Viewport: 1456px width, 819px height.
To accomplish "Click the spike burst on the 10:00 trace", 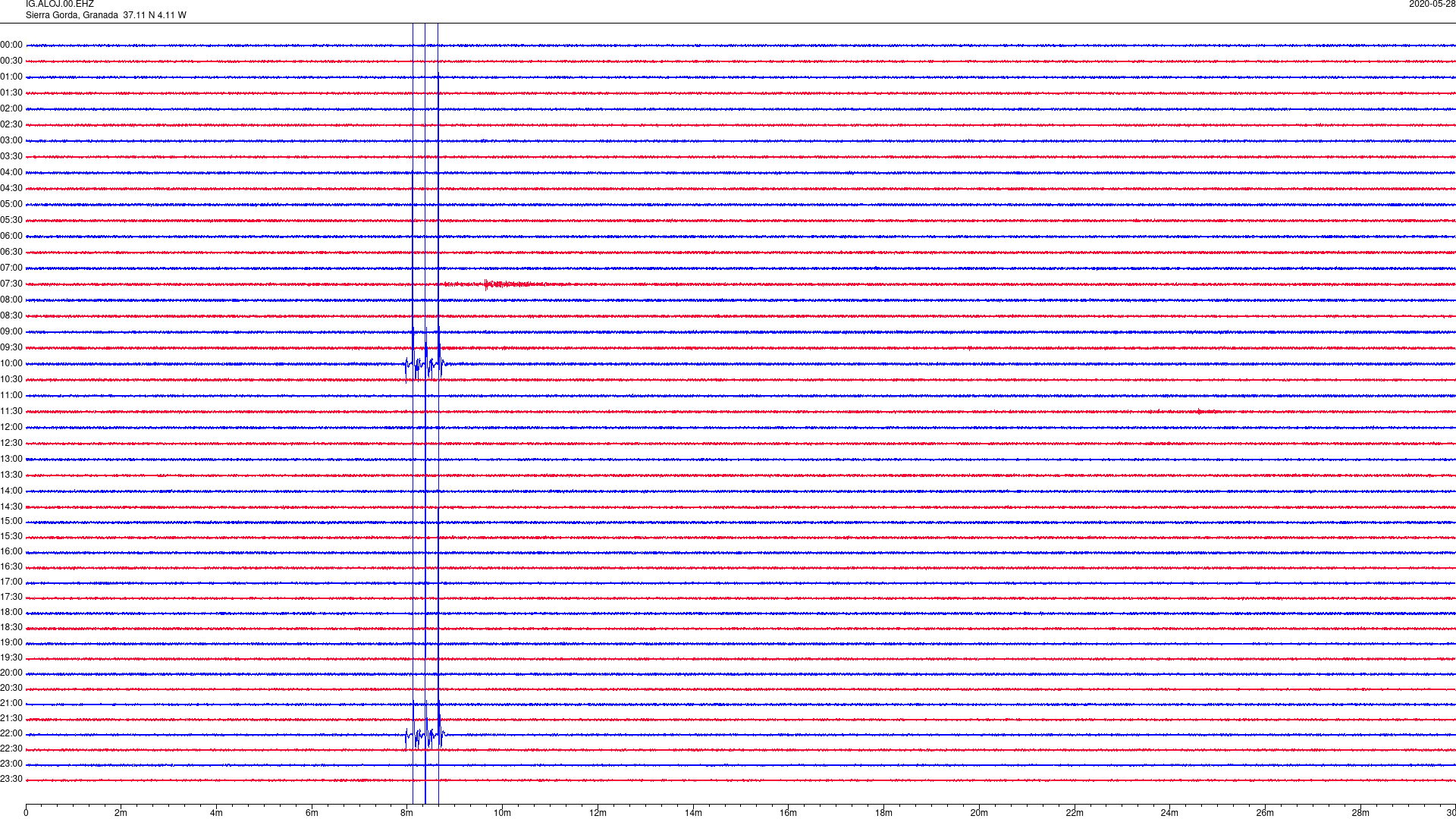I will pos(425,364).
